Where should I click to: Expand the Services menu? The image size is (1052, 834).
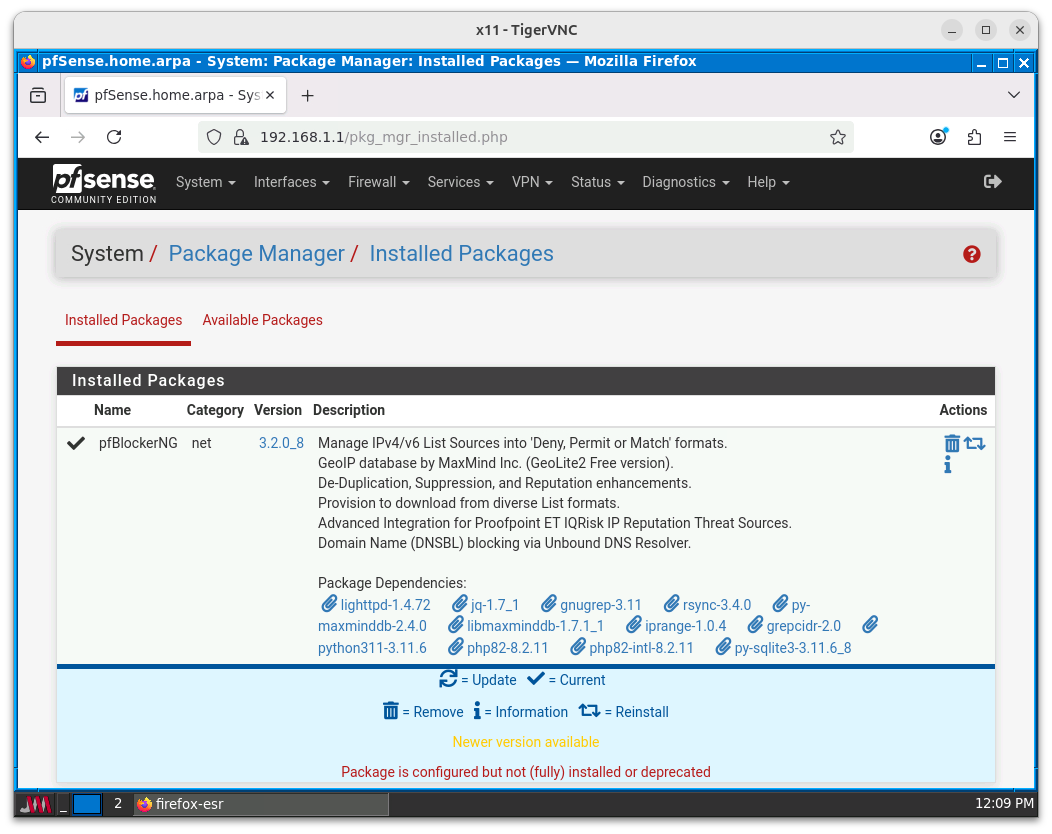click(x=460, y=183)
